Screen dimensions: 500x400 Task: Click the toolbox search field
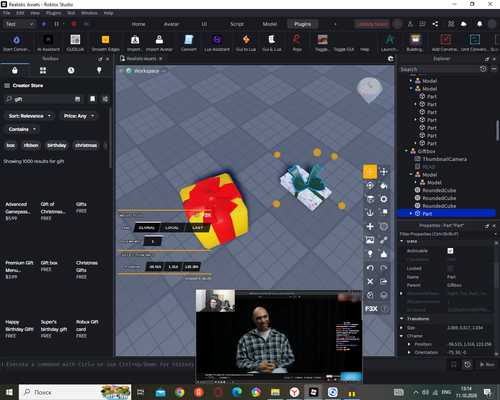coord(42,99)
